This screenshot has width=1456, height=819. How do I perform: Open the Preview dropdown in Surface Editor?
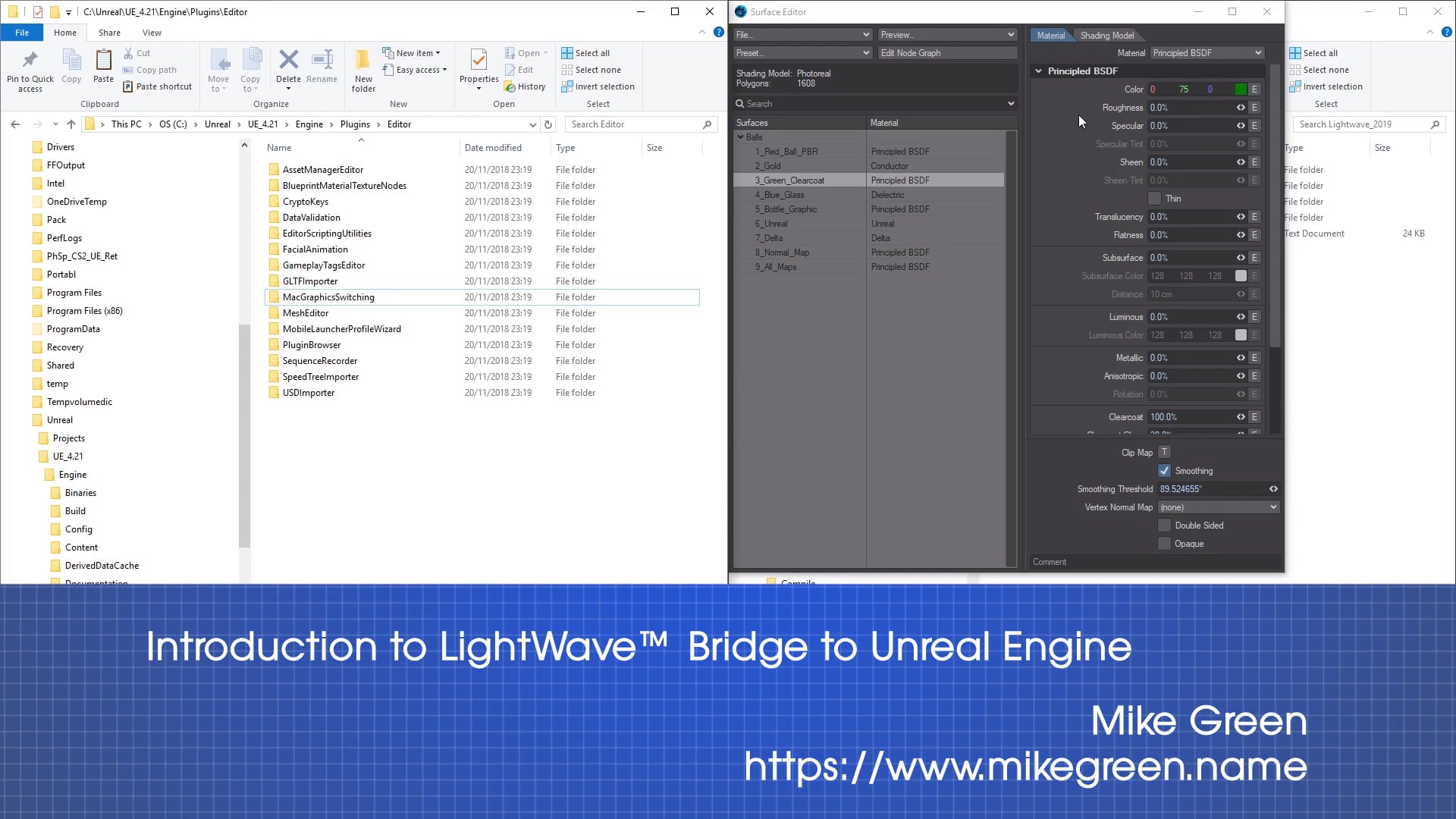[x=946, y=34]
